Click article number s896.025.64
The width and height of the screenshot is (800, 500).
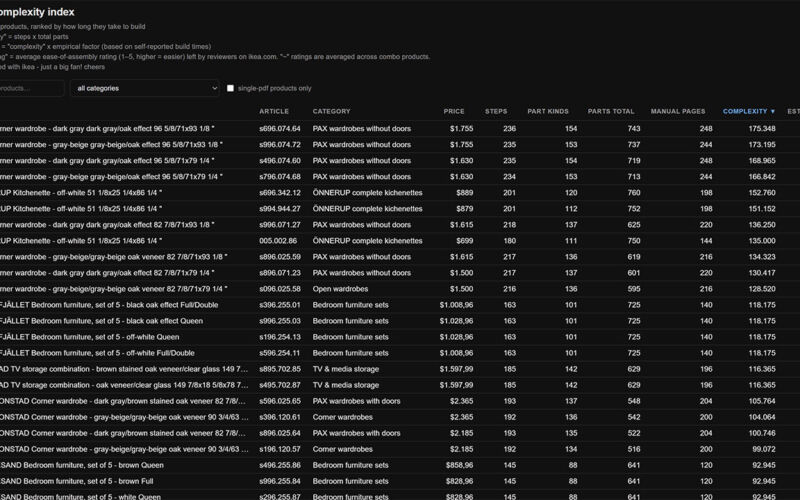280,433
